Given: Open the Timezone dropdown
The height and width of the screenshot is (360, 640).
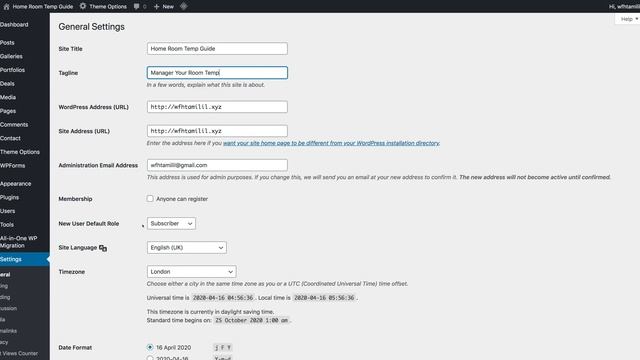Looking at the screenshot, I should [191, 272].
